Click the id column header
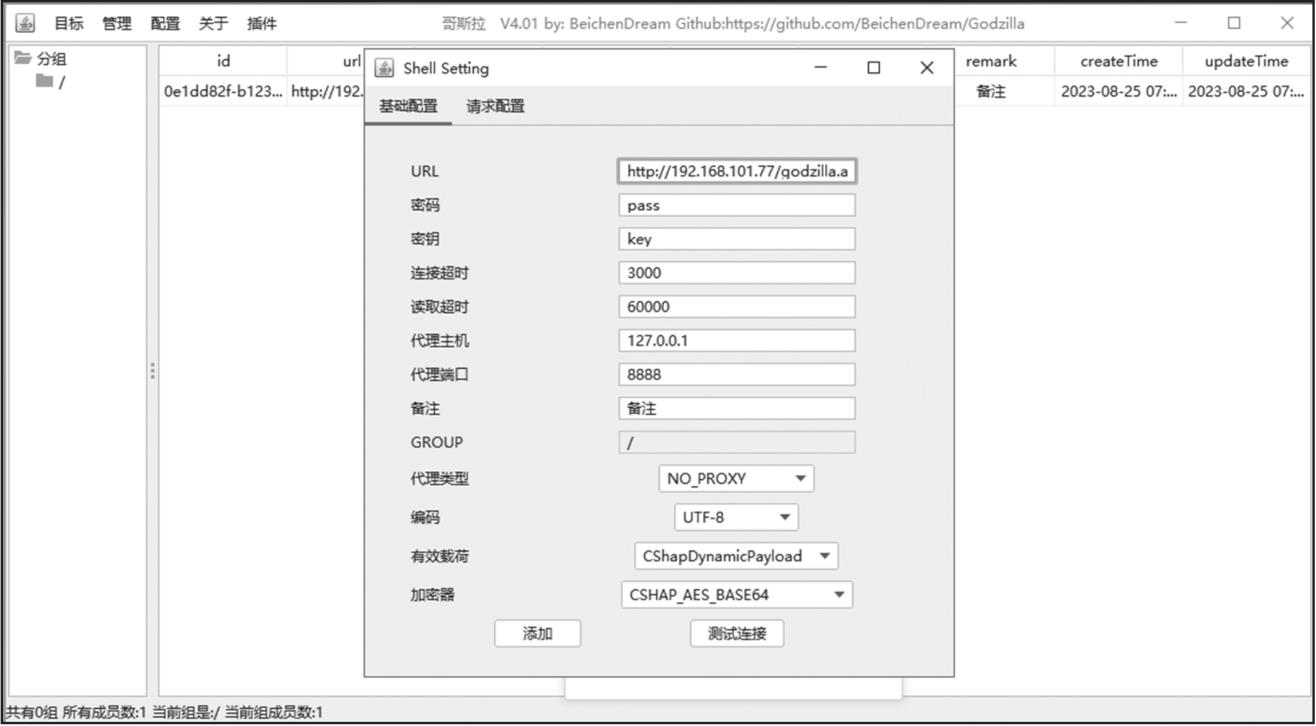The height and width of the screenshot is (726, 1316). tap(223, 61)
